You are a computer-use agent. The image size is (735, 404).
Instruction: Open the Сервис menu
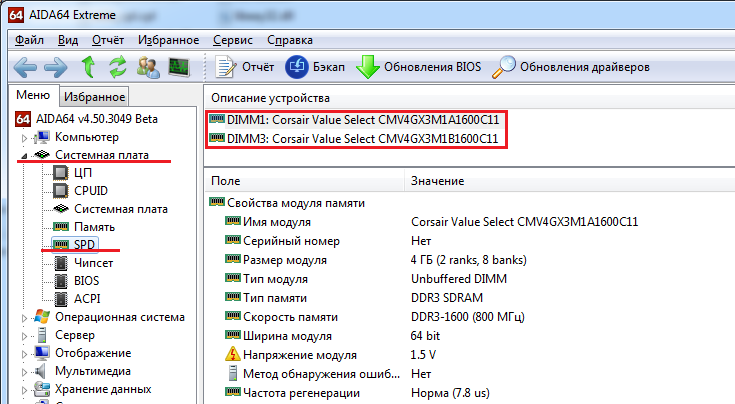pos(233,40)
